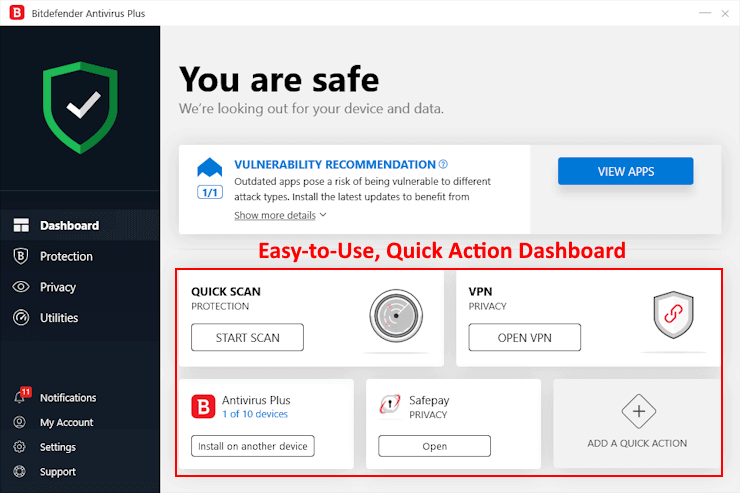Image resolution: width=740 pixels, height=493 pixels.
Task: Click the red Antivirus Plus B icon
Action: (x=203, y=406)
